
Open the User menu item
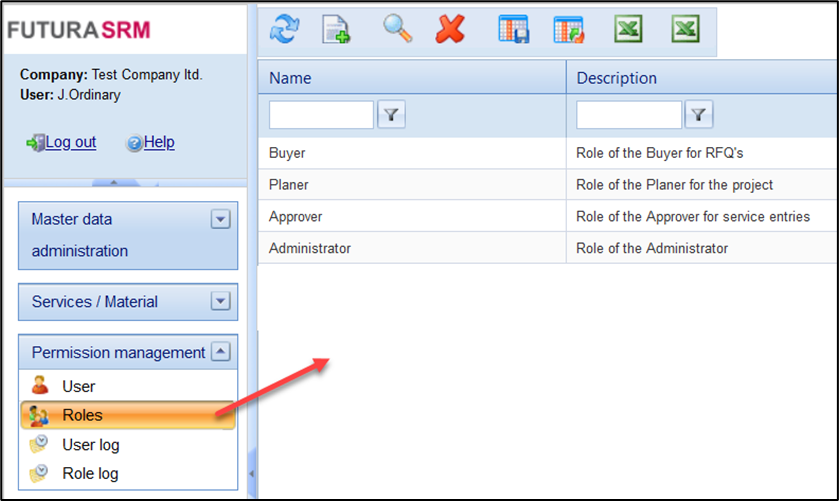tap(79, 386)
